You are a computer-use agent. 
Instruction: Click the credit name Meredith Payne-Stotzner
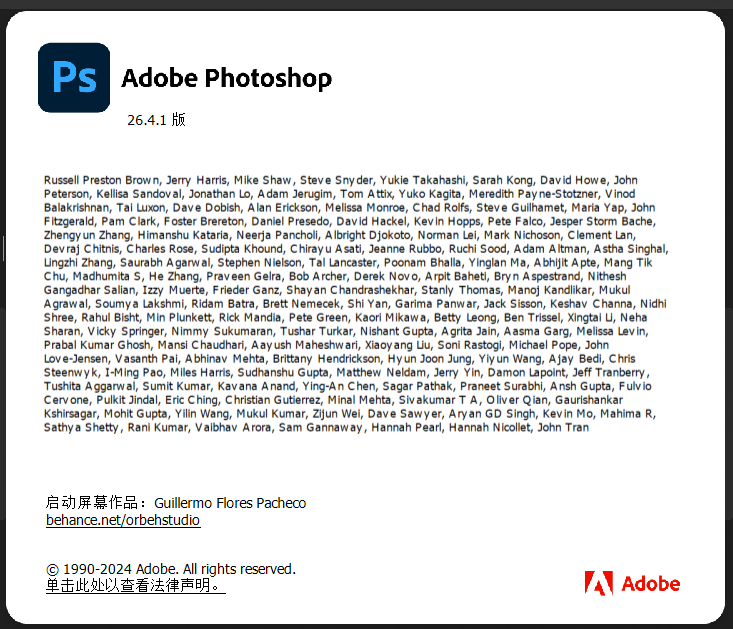tap(533, 194)
